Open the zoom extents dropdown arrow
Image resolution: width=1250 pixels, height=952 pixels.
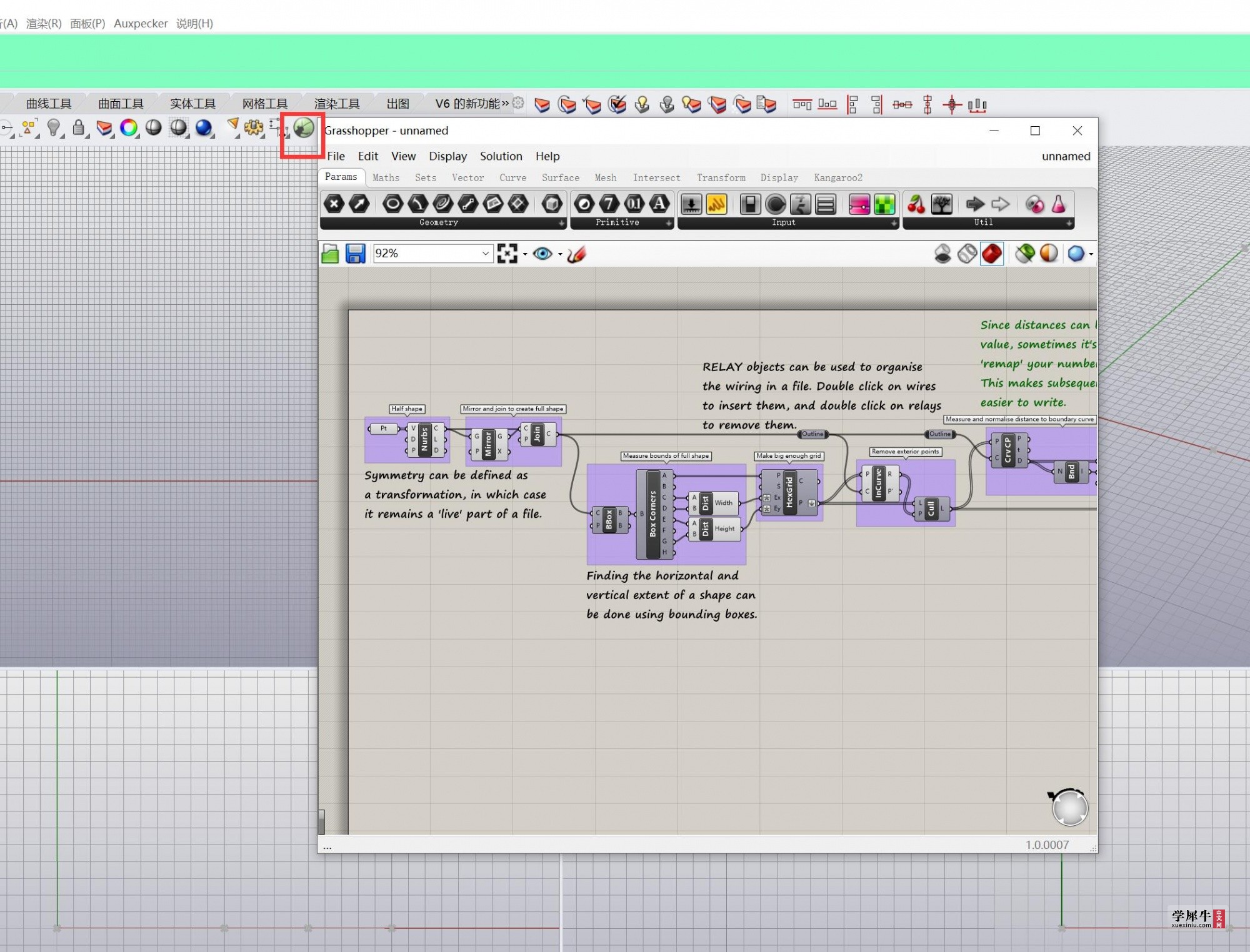coord(525,254)
